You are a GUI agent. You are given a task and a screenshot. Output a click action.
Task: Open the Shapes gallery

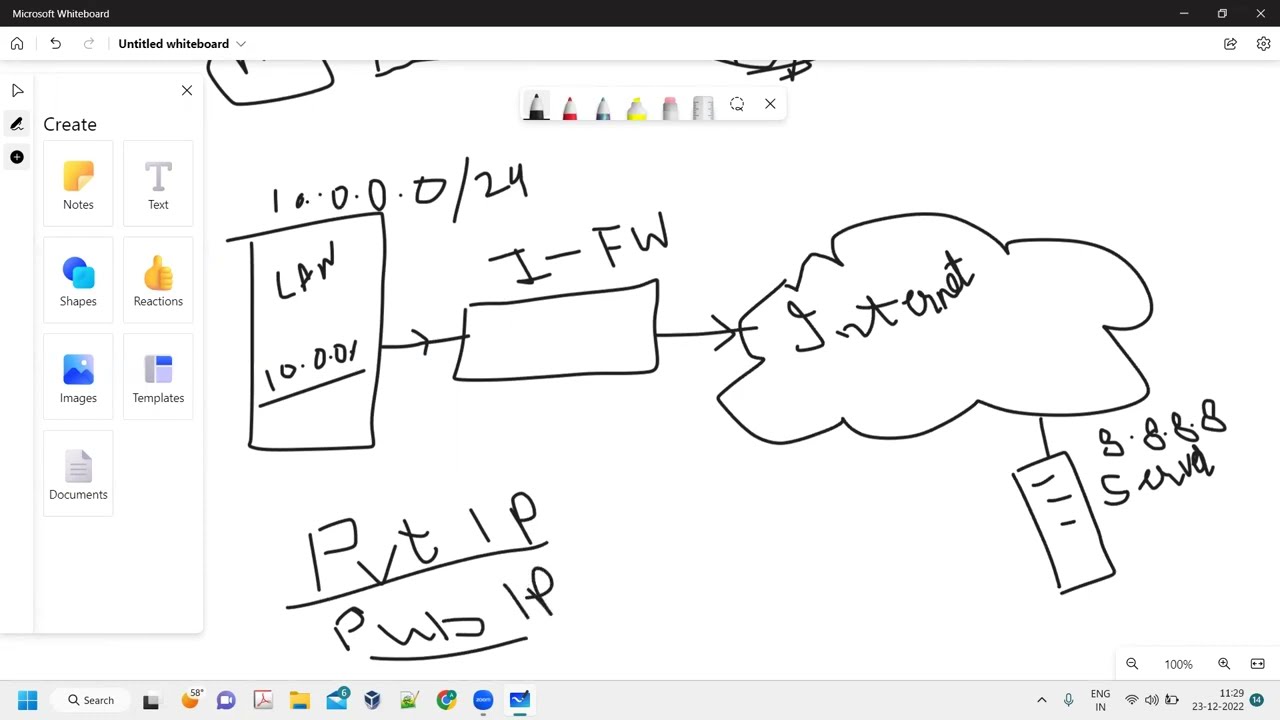pyautogui.click(x=78, y=281)
